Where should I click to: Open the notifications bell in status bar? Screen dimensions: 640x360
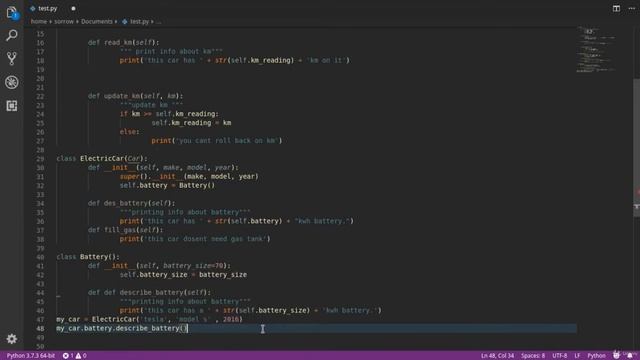pos(630,356)
